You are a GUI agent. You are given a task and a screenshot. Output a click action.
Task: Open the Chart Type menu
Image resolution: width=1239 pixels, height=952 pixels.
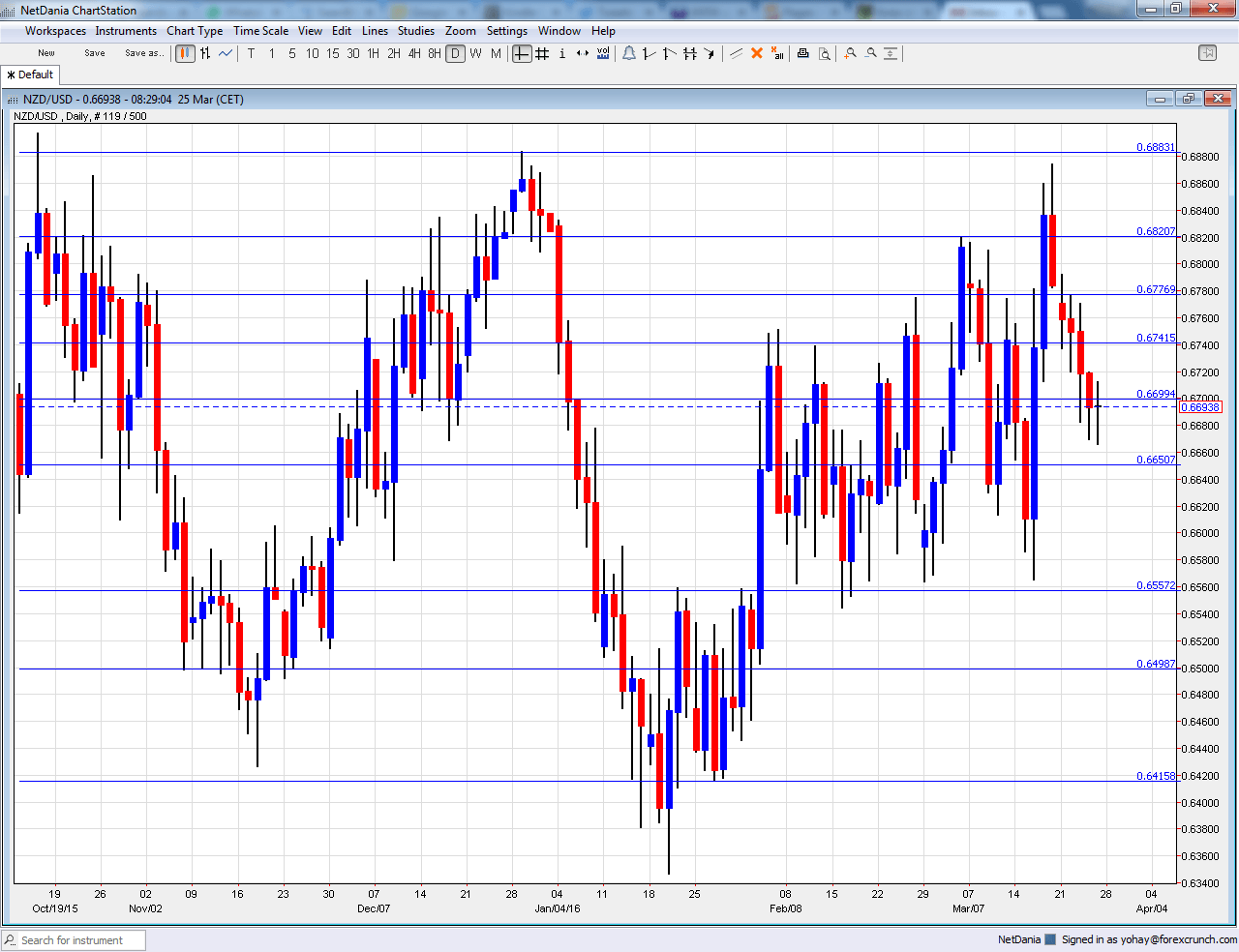(x=195, y=30)
